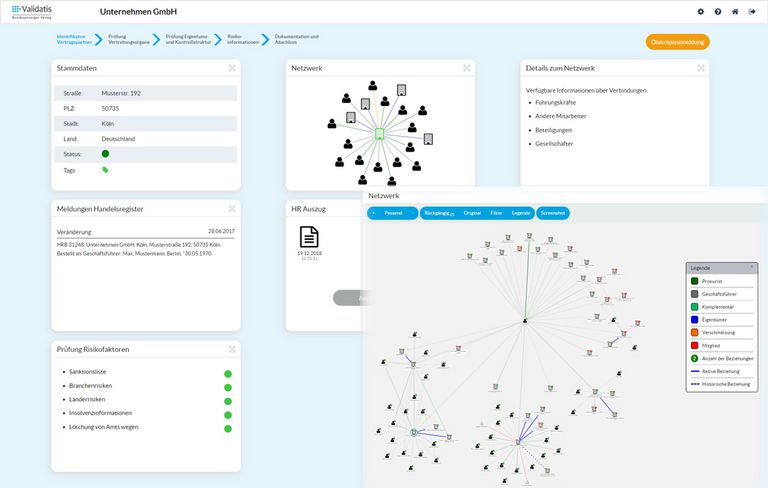
Task: Open the help question mark icon
Action: click(718, 12)
